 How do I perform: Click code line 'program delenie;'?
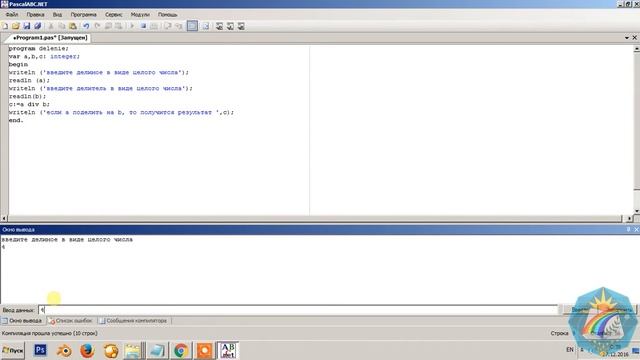pos(39,49)
